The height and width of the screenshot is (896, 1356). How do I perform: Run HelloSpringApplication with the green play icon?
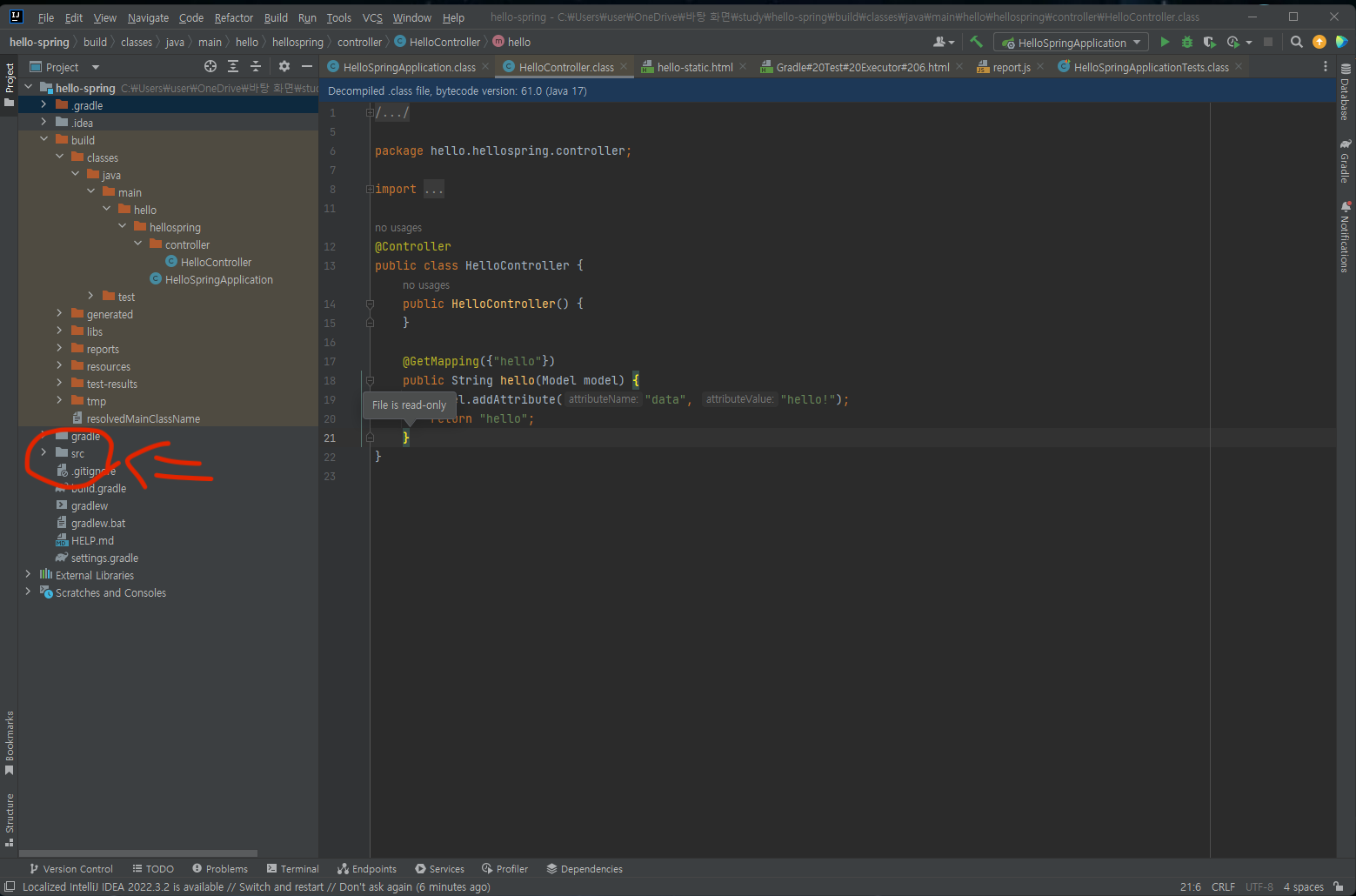click(1165, 42)
